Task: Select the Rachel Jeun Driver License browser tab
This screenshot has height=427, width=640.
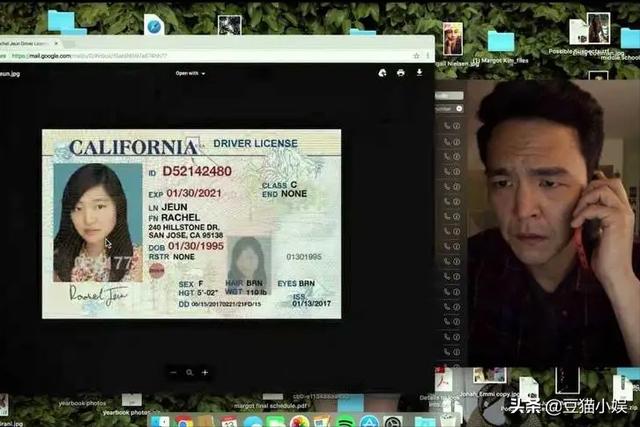Action: point(29,43)
